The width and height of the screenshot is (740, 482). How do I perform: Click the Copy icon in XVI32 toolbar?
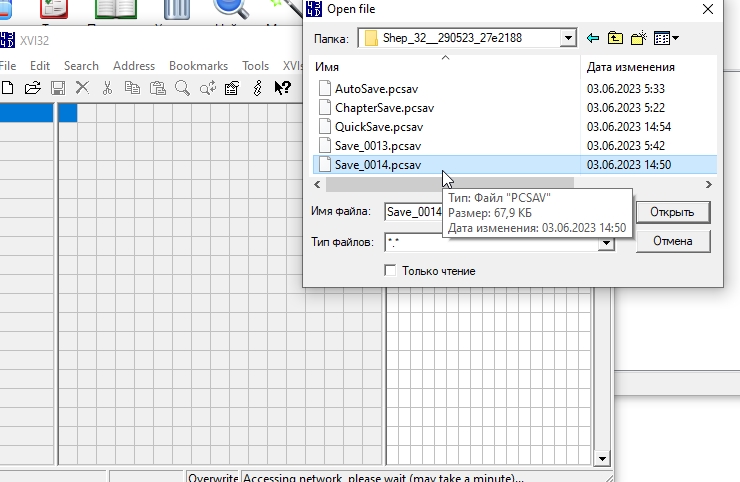(132, 88)
